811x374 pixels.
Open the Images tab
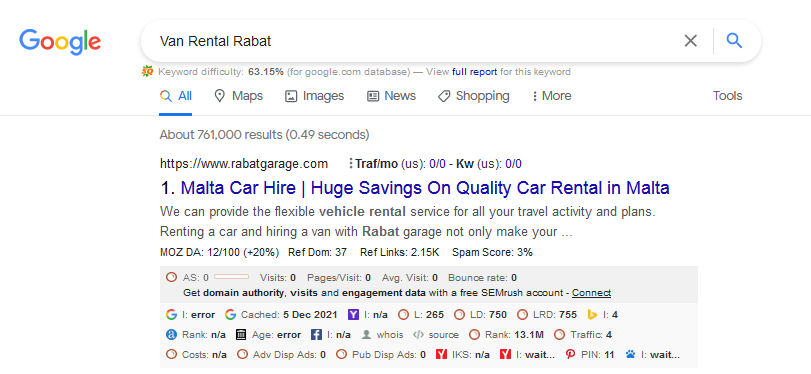point(314,96)
